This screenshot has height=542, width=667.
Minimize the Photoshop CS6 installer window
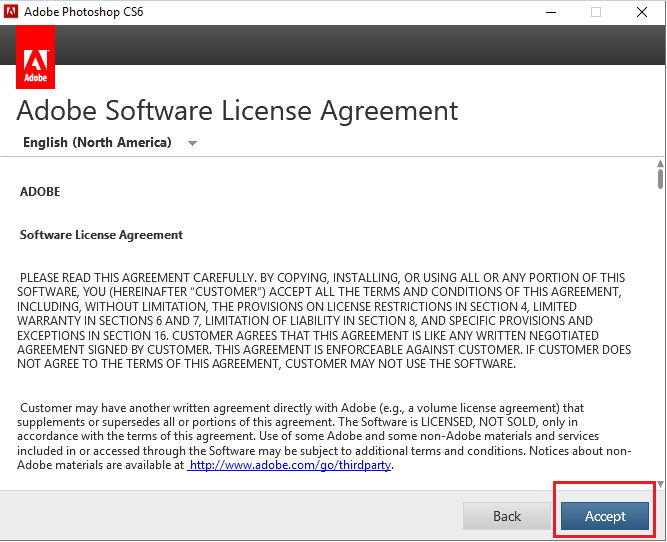click(551, 12)
